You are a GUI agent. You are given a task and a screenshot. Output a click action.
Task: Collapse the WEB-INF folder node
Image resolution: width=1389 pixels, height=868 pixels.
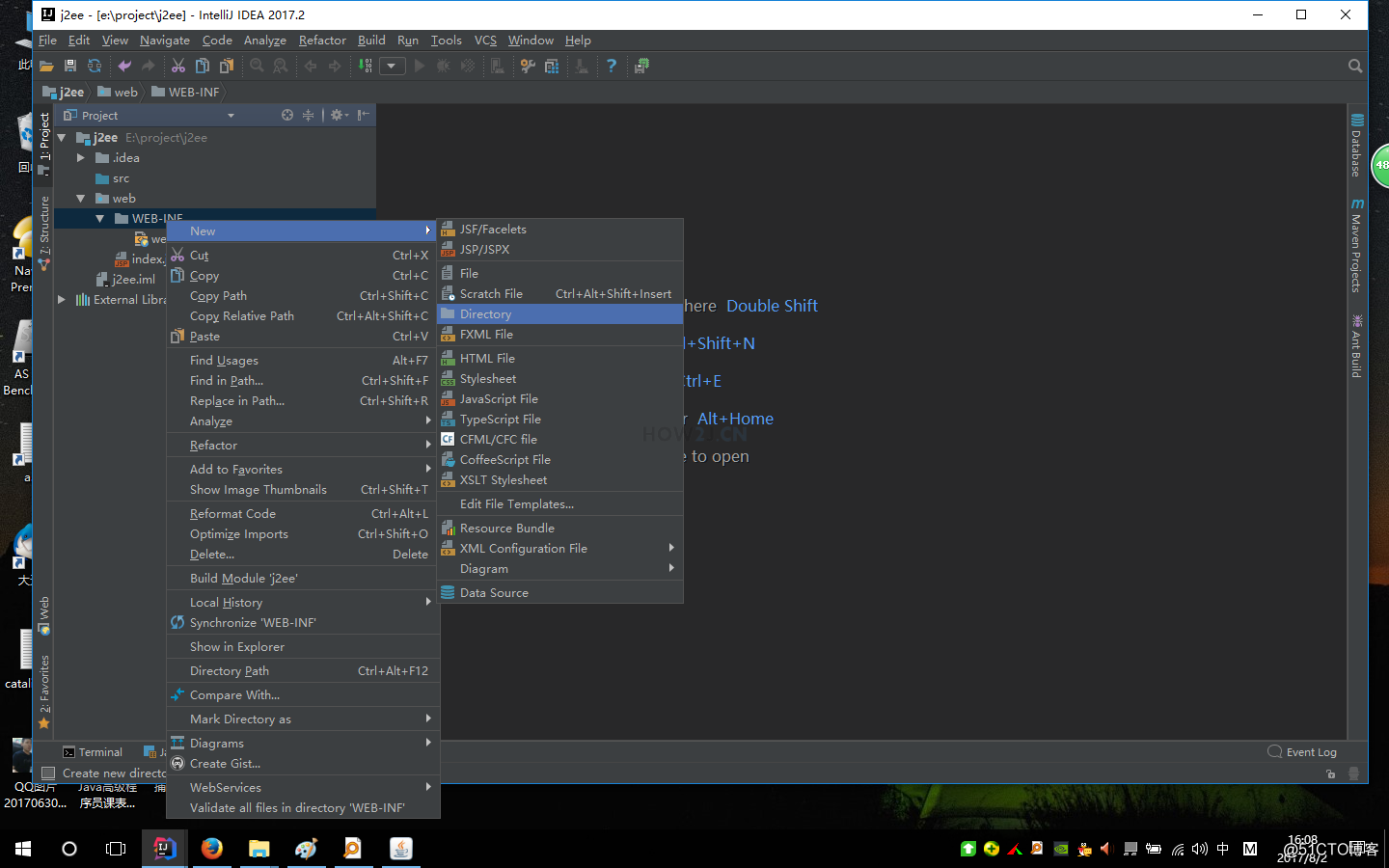coord(99,219)
